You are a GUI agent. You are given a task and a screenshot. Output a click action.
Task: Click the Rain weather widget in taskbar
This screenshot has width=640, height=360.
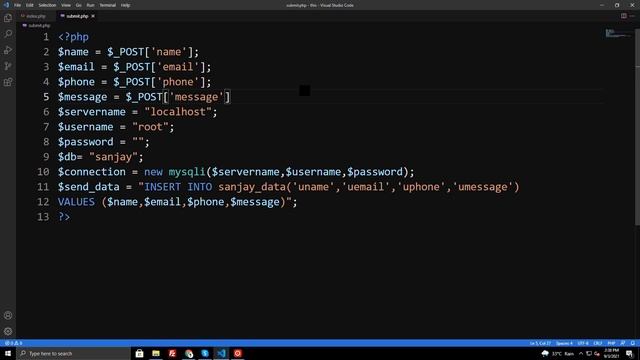pos(558,353)
